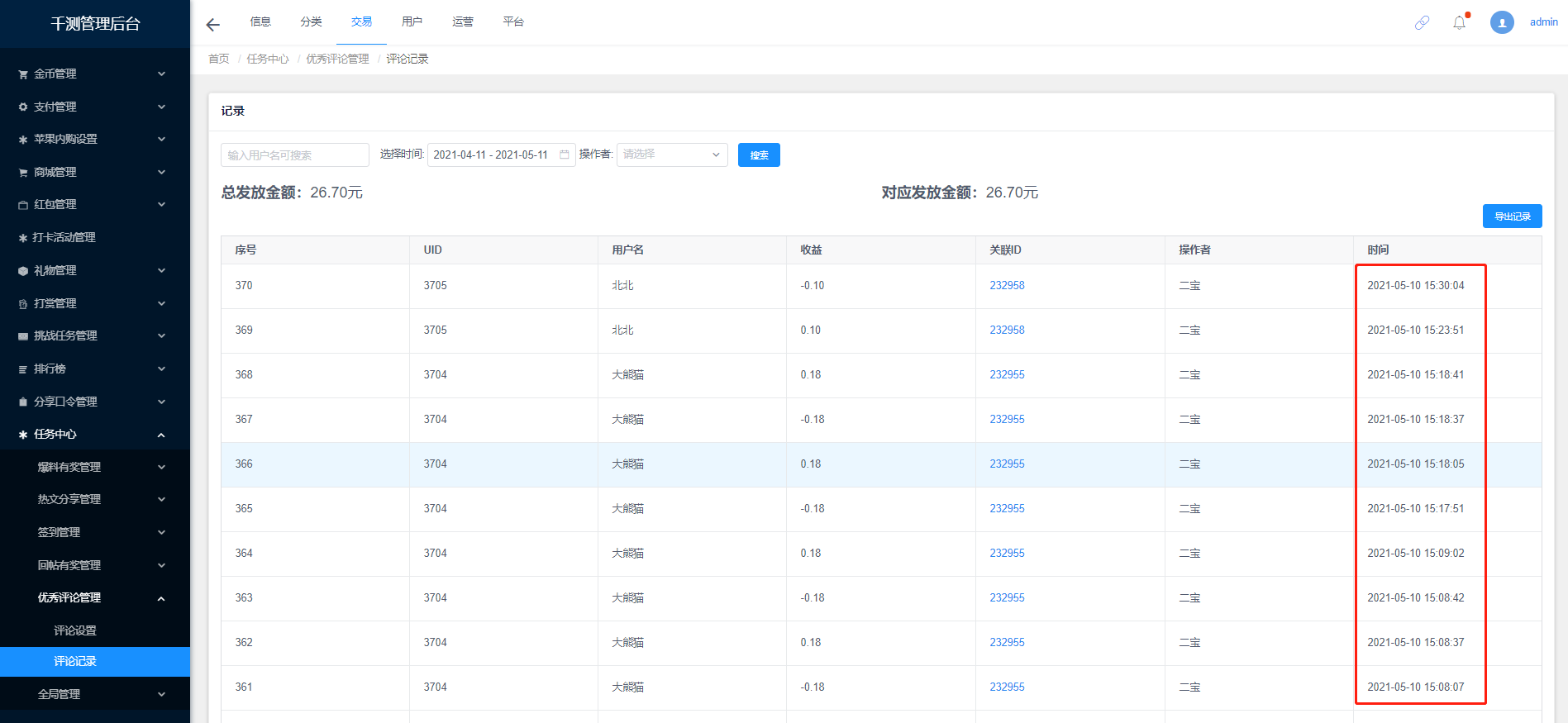Switch to the 用户 top tab
This screenshot has width=1568, height=723.
[x=412, y=21]
